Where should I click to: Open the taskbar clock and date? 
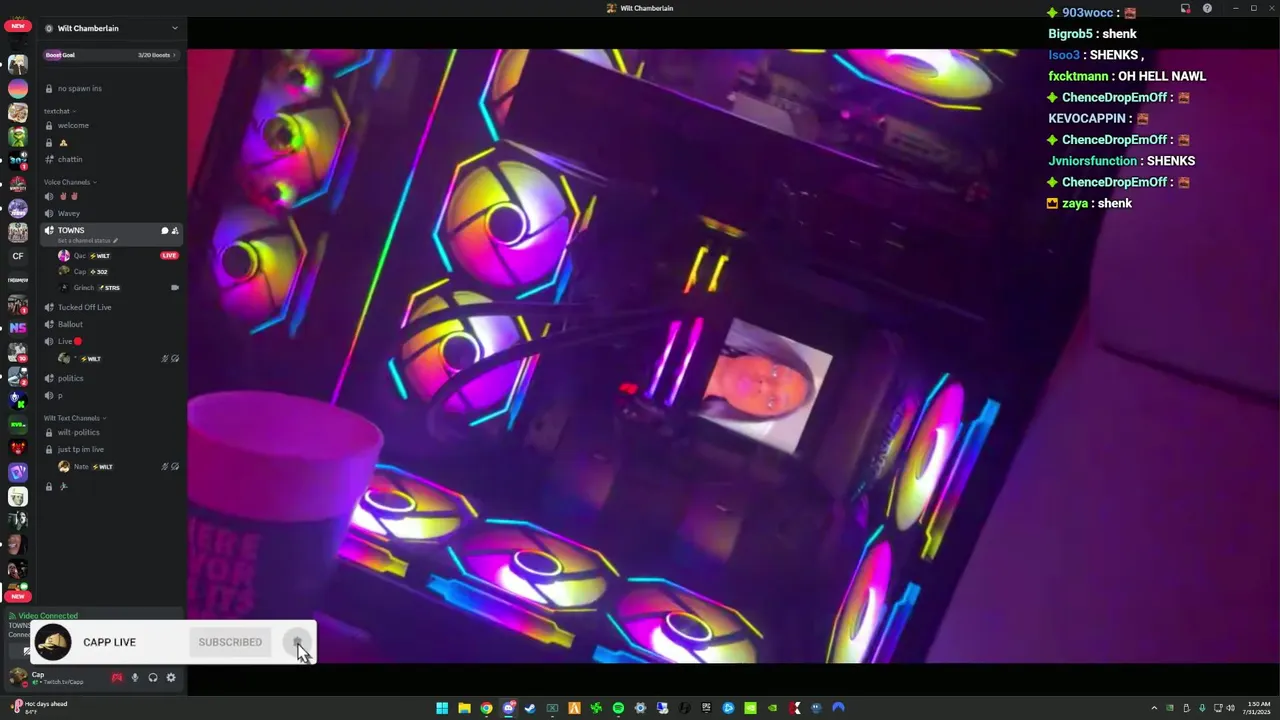(x=1259, y=708)
